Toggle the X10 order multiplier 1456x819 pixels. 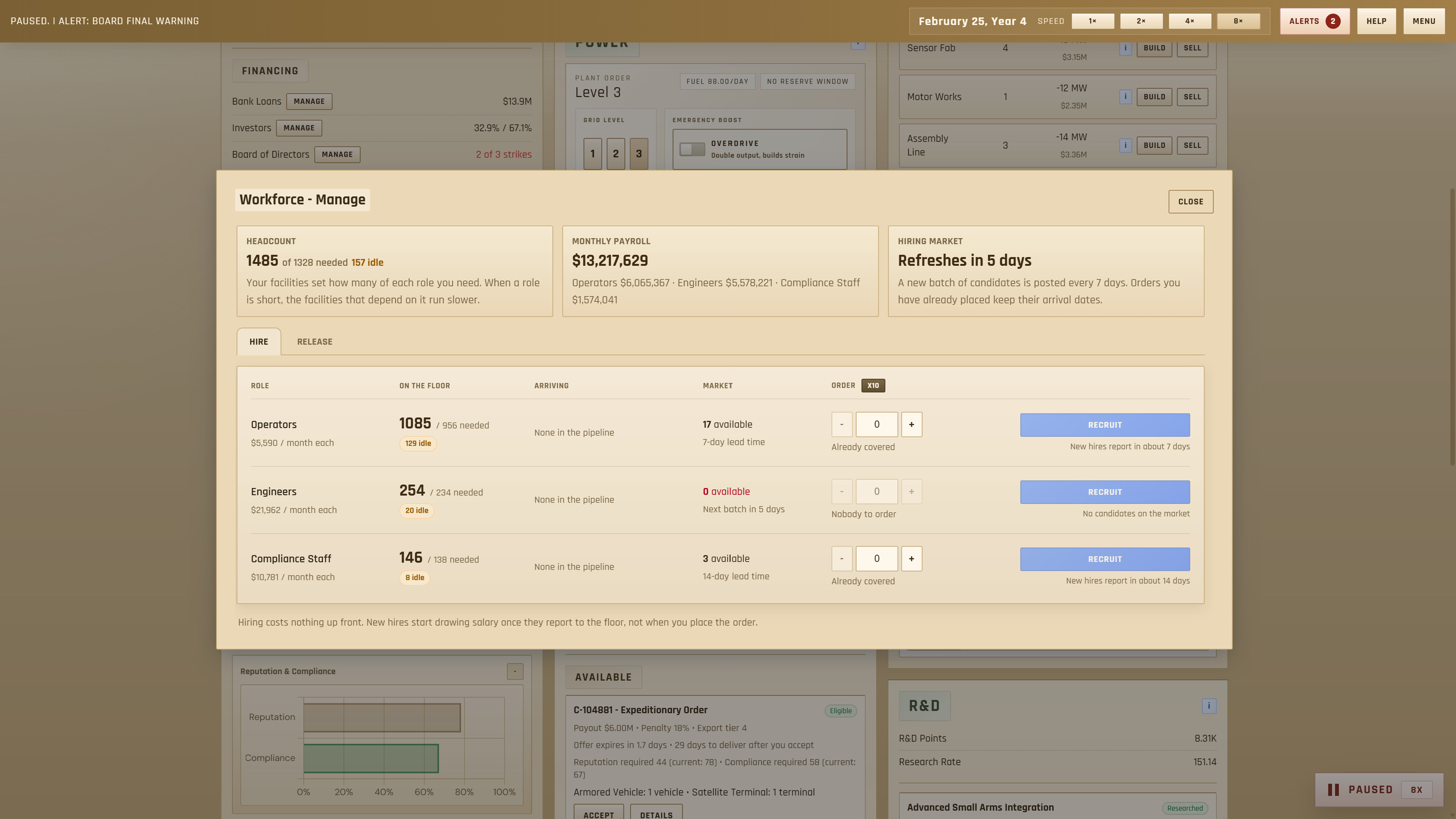point(873,386)
